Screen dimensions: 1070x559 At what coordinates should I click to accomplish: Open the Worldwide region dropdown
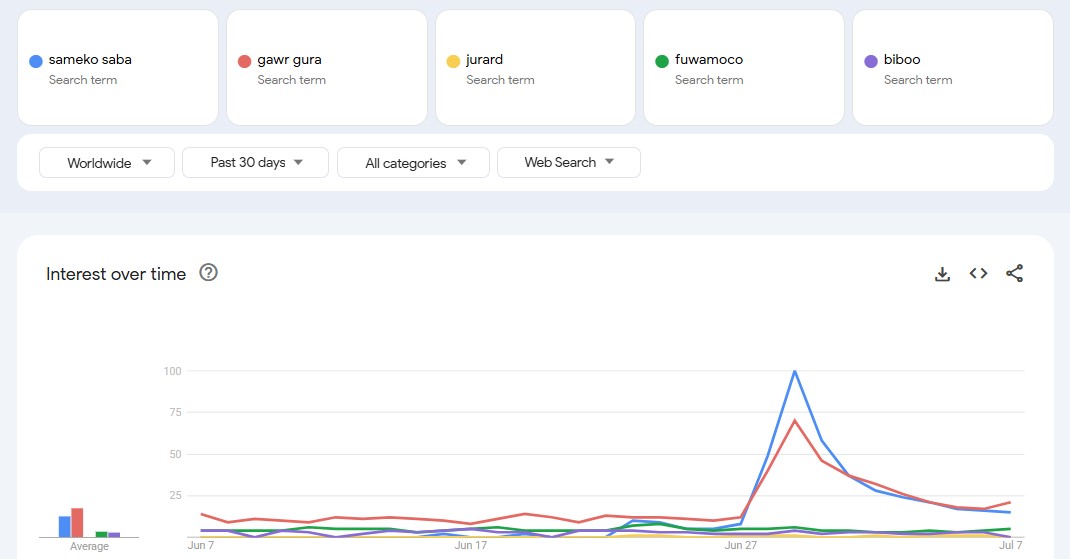click(107, 162)
